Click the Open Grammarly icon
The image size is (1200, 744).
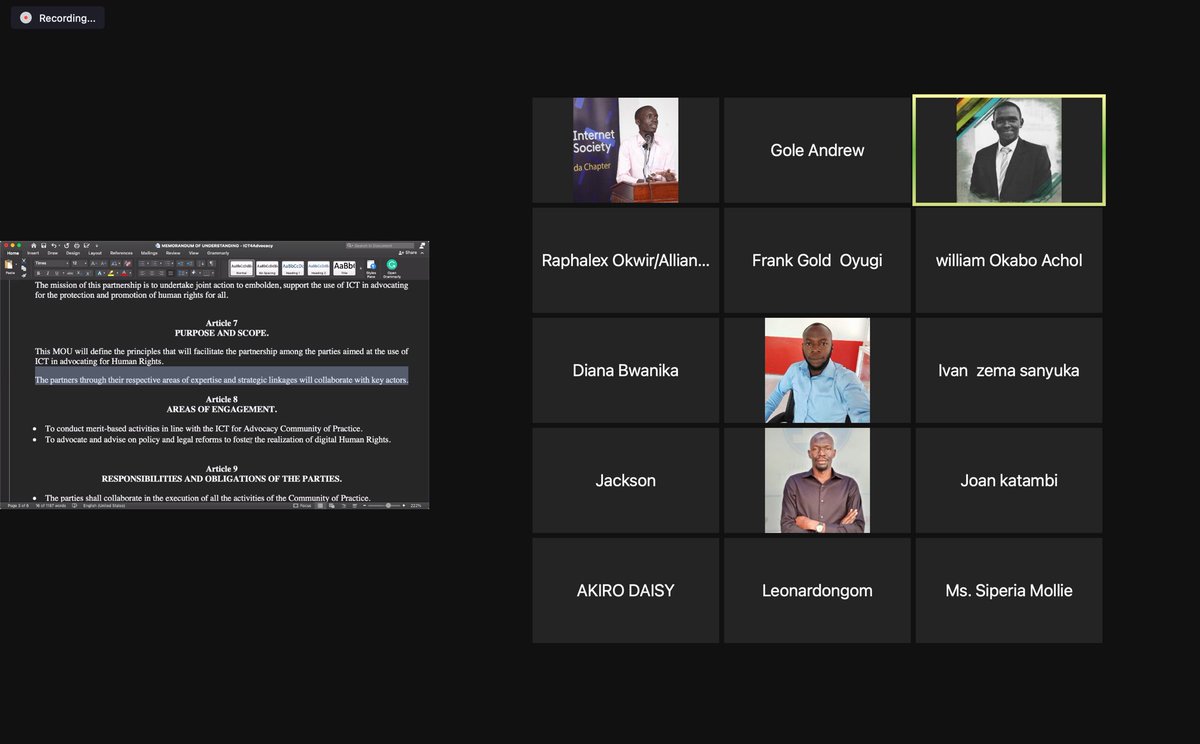[x=392, y=269]
